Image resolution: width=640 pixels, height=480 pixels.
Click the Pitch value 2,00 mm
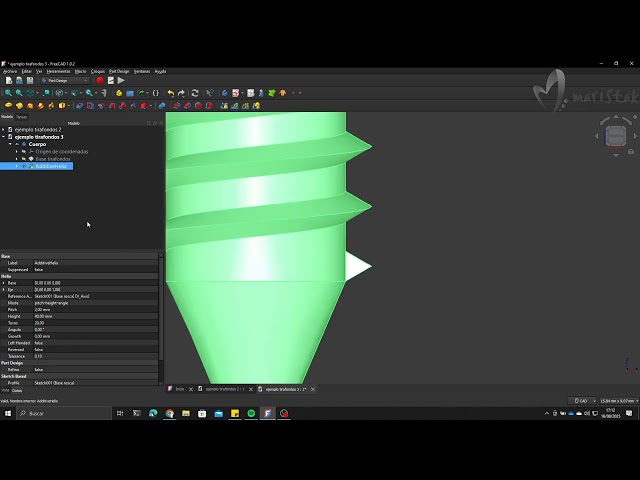(x=42, y=310)
